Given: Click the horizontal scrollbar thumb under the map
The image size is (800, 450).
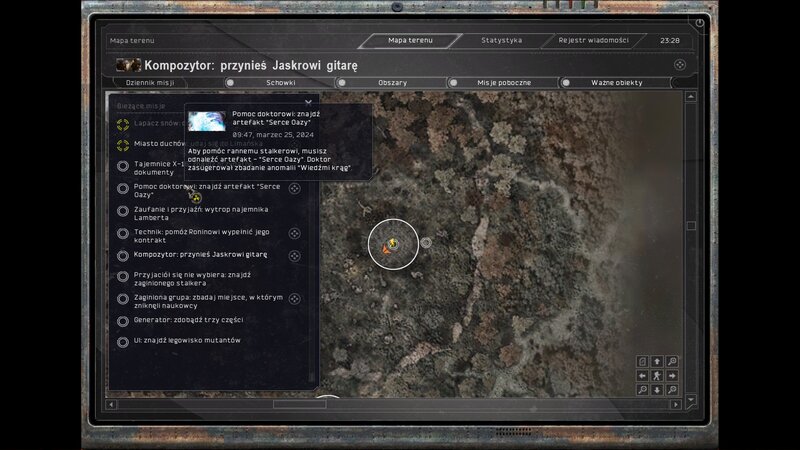Looking at the screenshot, I should tap(299, 404).
